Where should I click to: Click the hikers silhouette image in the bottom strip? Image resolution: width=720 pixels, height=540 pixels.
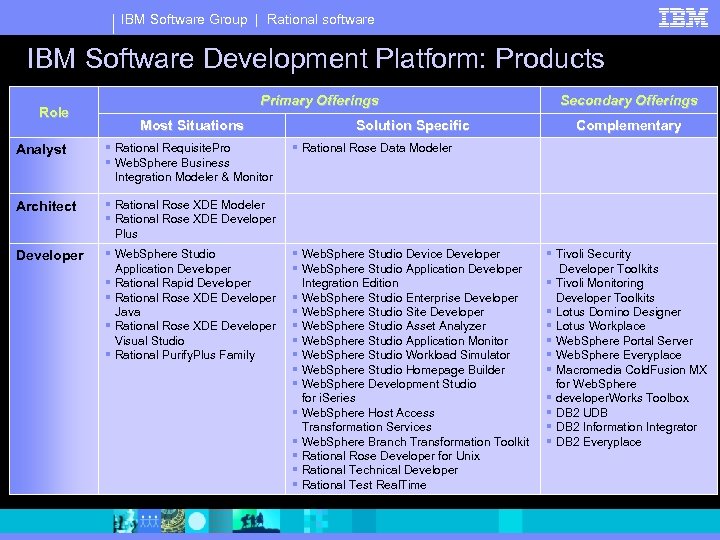coord(255,521)
